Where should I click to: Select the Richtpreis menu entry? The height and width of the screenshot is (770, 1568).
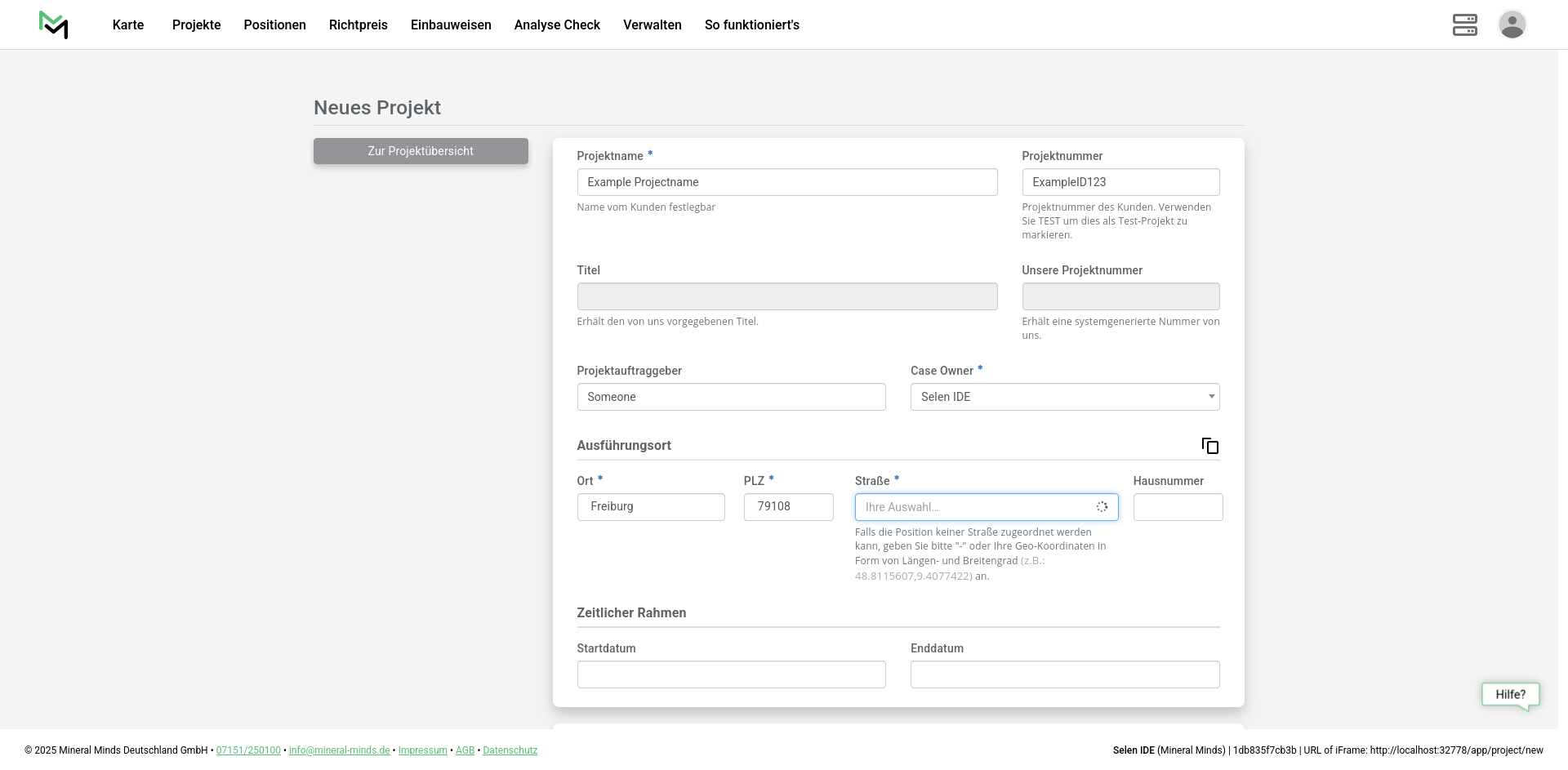358,25
